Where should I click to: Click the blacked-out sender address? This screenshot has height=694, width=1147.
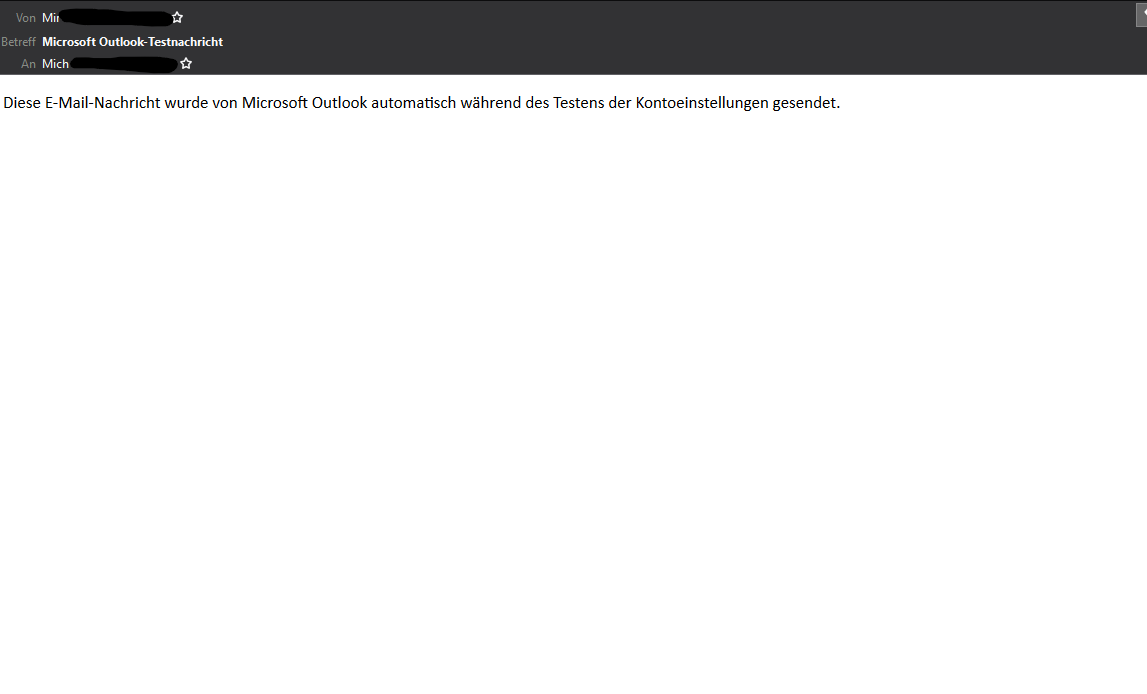(x=116, y=18)
